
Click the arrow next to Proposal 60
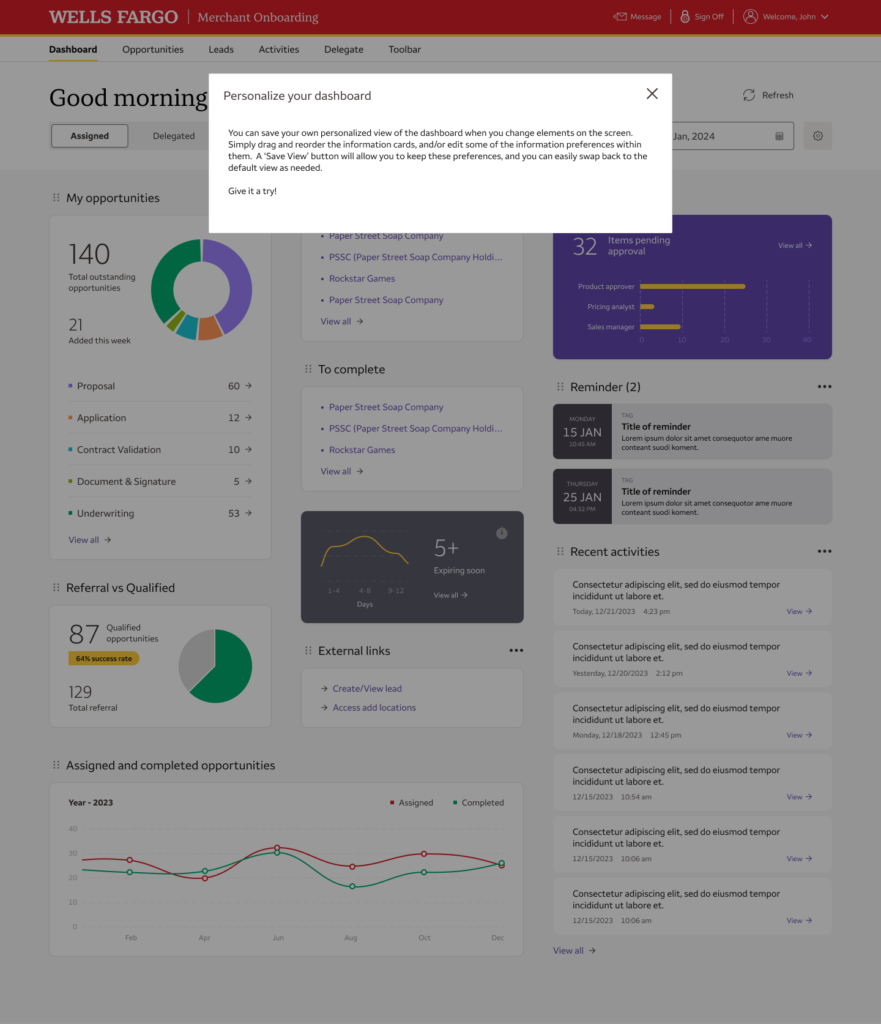(x=248, y=386)
